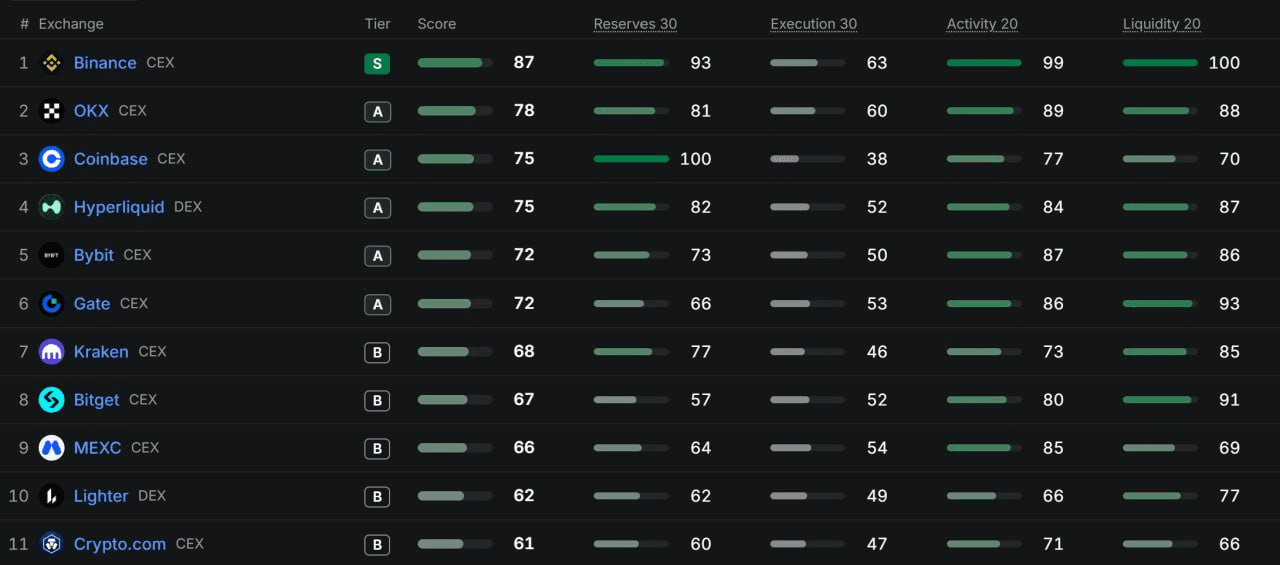
Task: Click Binance's Liquidity progress bar
Action: 1160,63
